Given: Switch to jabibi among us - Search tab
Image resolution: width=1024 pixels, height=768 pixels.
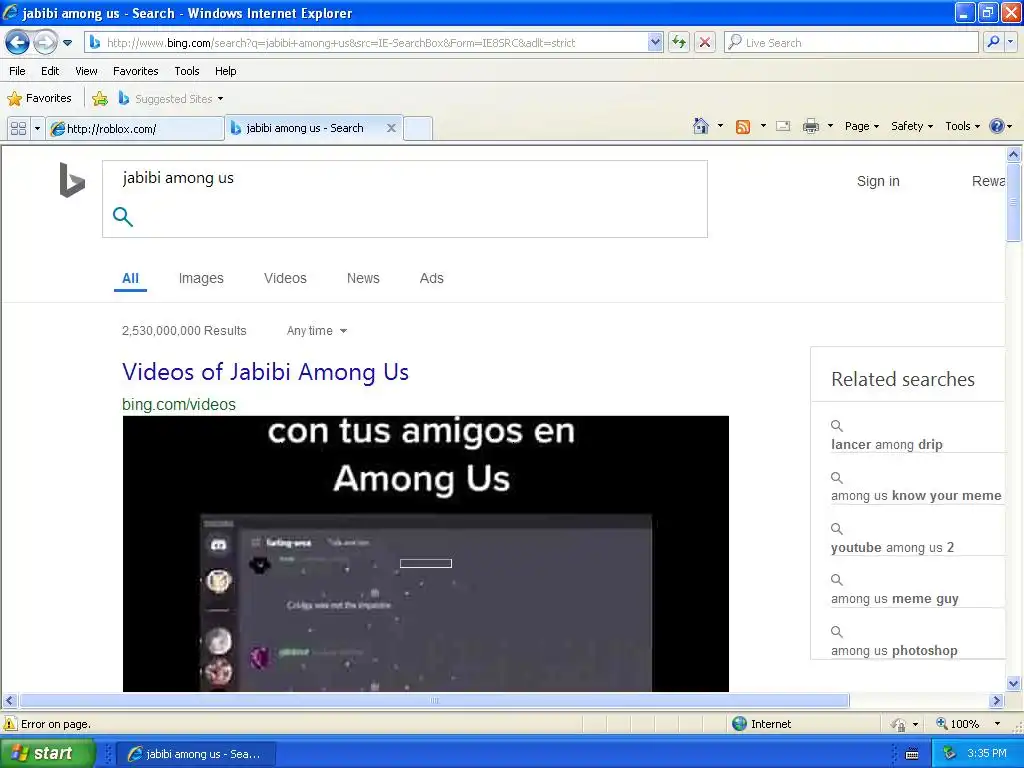Looking at the screenshot, I should coord(305,128).
